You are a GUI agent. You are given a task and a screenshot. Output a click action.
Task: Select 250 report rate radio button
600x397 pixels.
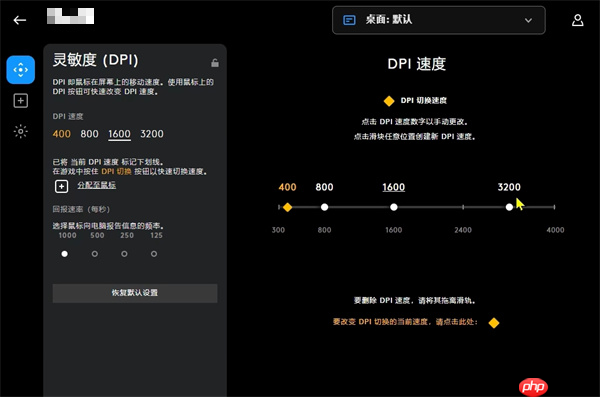(x=124, y=254)
